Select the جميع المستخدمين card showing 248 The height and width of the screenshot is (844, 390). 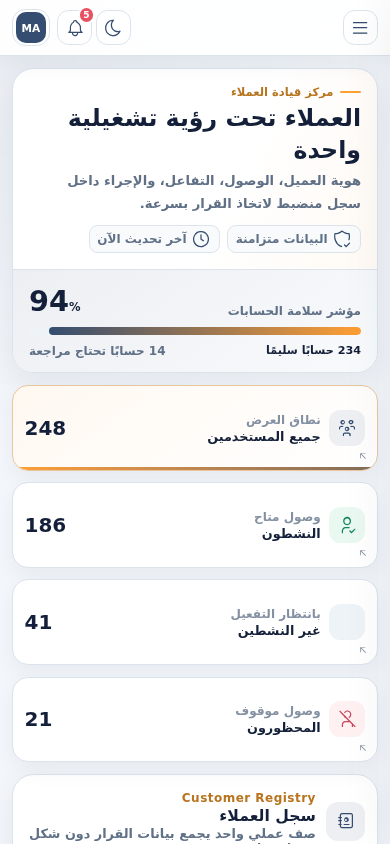[195, 428]
